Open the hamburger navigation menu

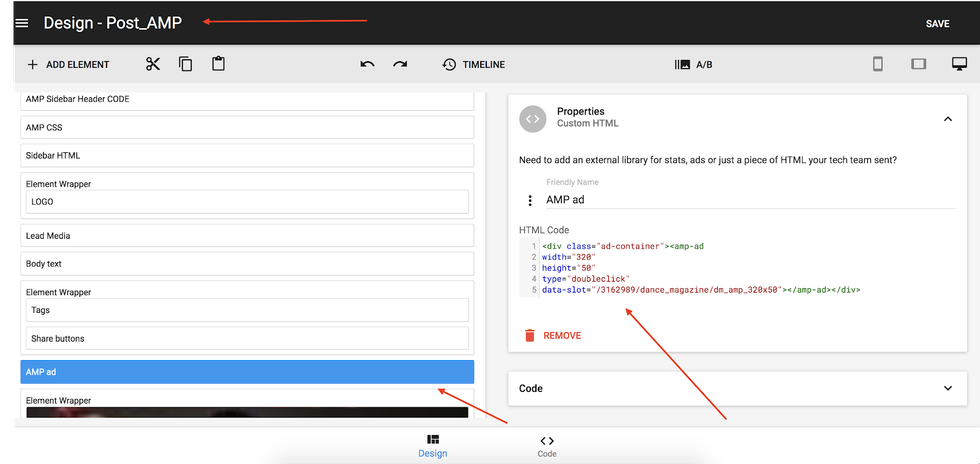pos(22,23)
